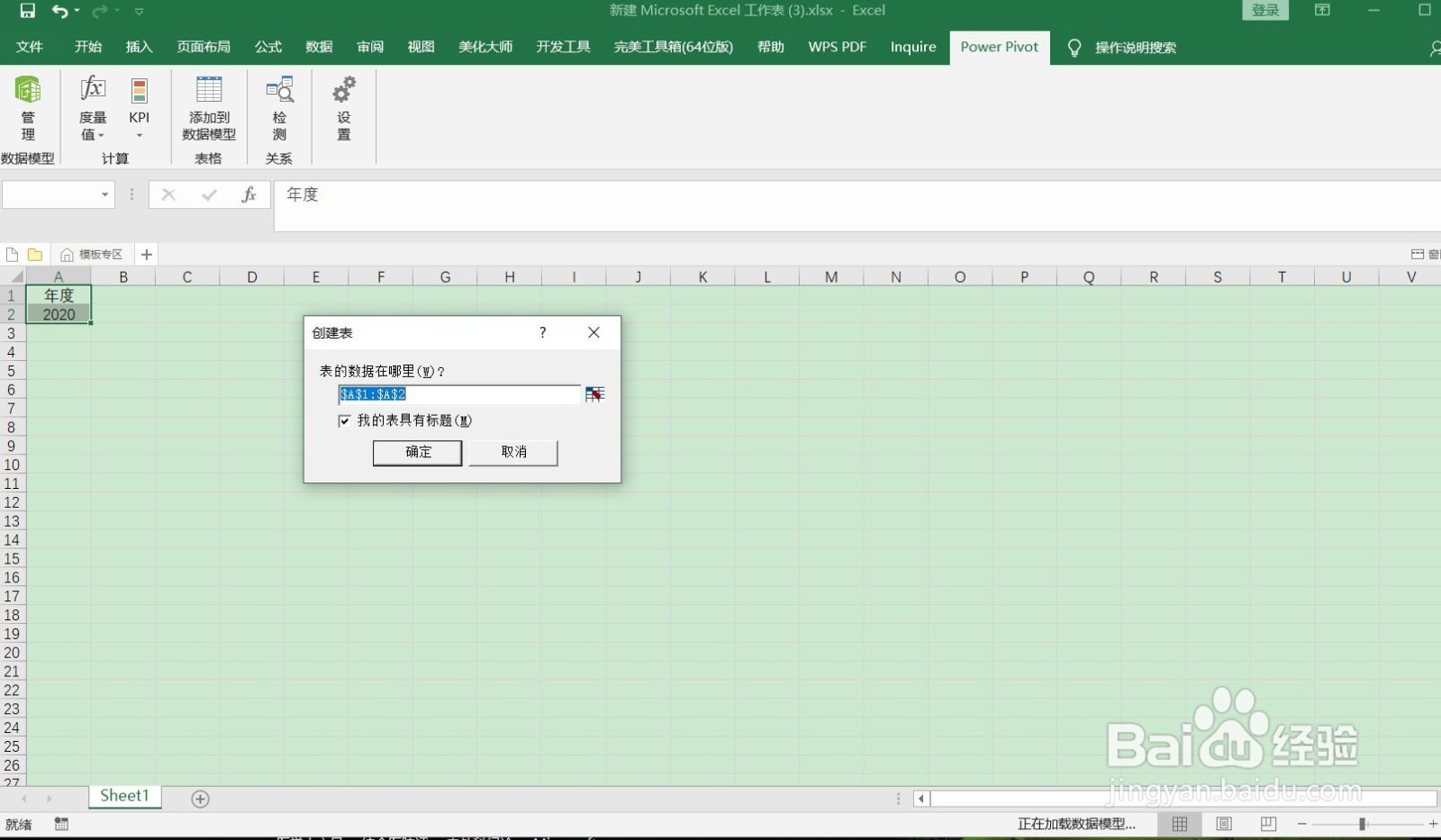
Task: Click the collapse dialog range selector icon
Action: (x=594, y=394)
